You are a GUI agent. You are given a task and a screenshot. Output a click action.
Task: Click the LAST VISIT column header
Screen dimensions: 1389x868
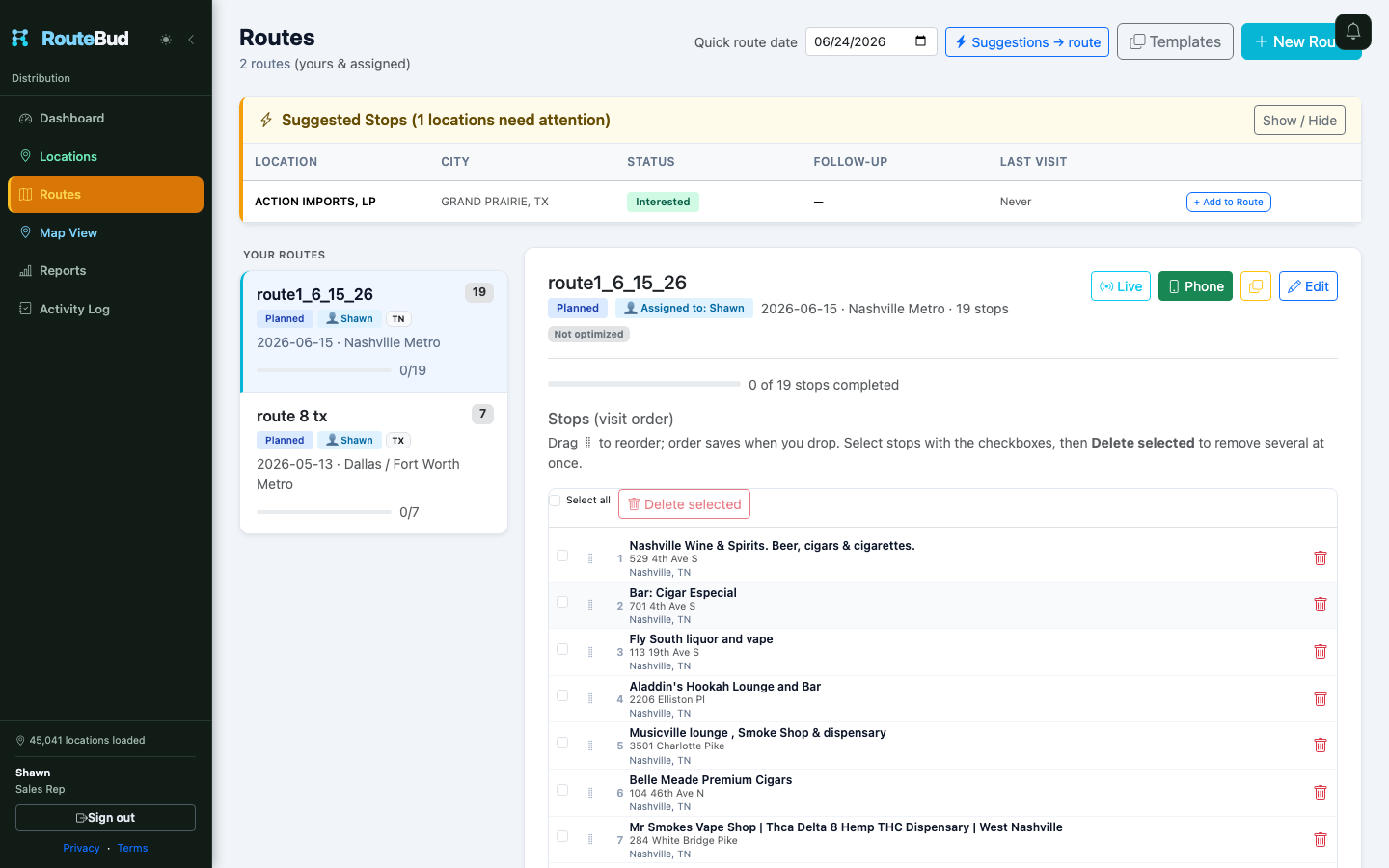pyautogui.click(x=1033, y=162)
